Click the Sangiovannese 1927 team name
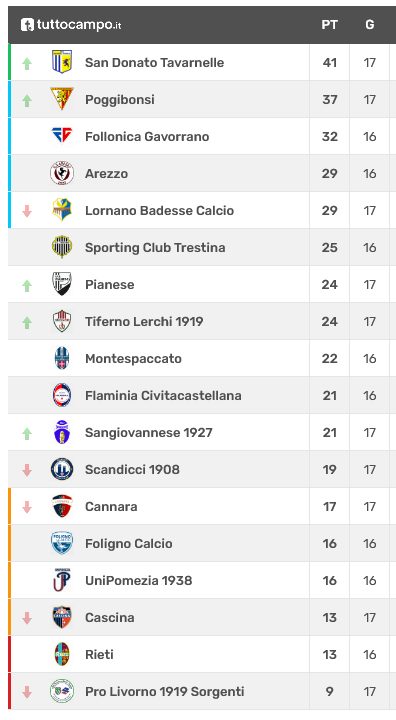 (149, 432)
